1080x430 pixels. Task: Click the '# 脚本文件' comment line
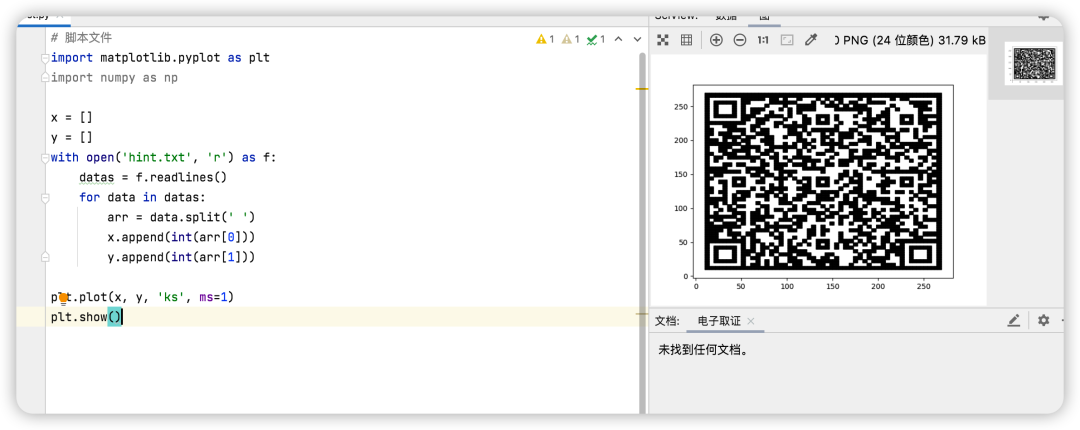[81, 38]
